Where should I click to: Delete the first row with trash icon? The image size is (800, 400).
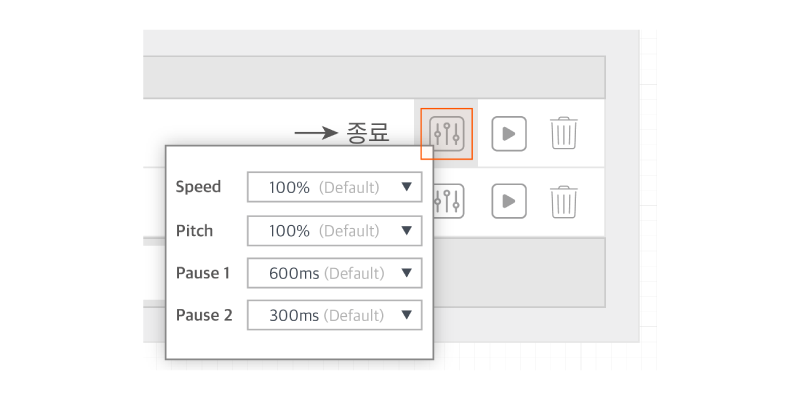coord(564,133)
